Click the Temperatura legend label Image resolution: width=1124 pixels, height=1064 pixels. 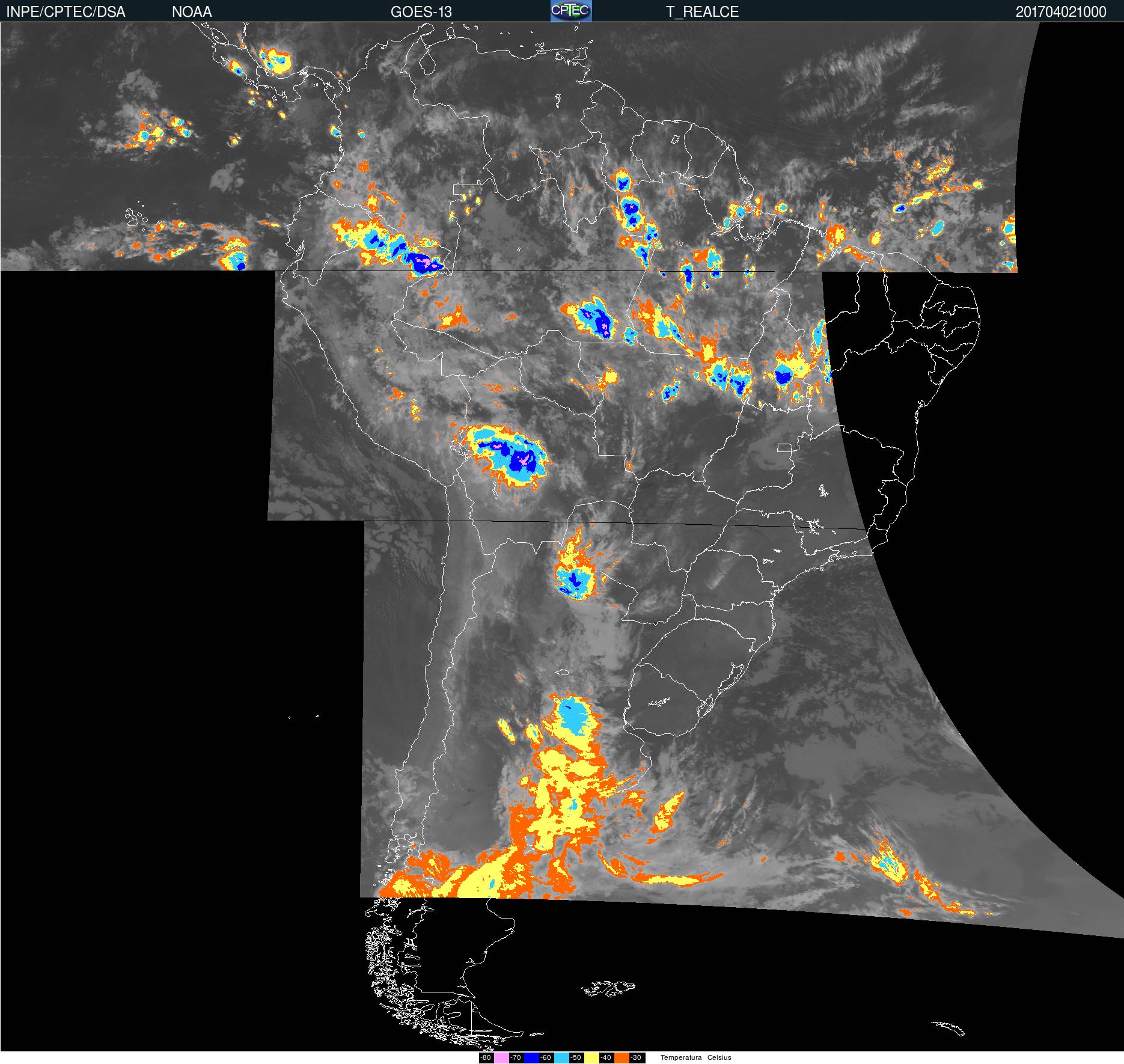[681, 1057]
